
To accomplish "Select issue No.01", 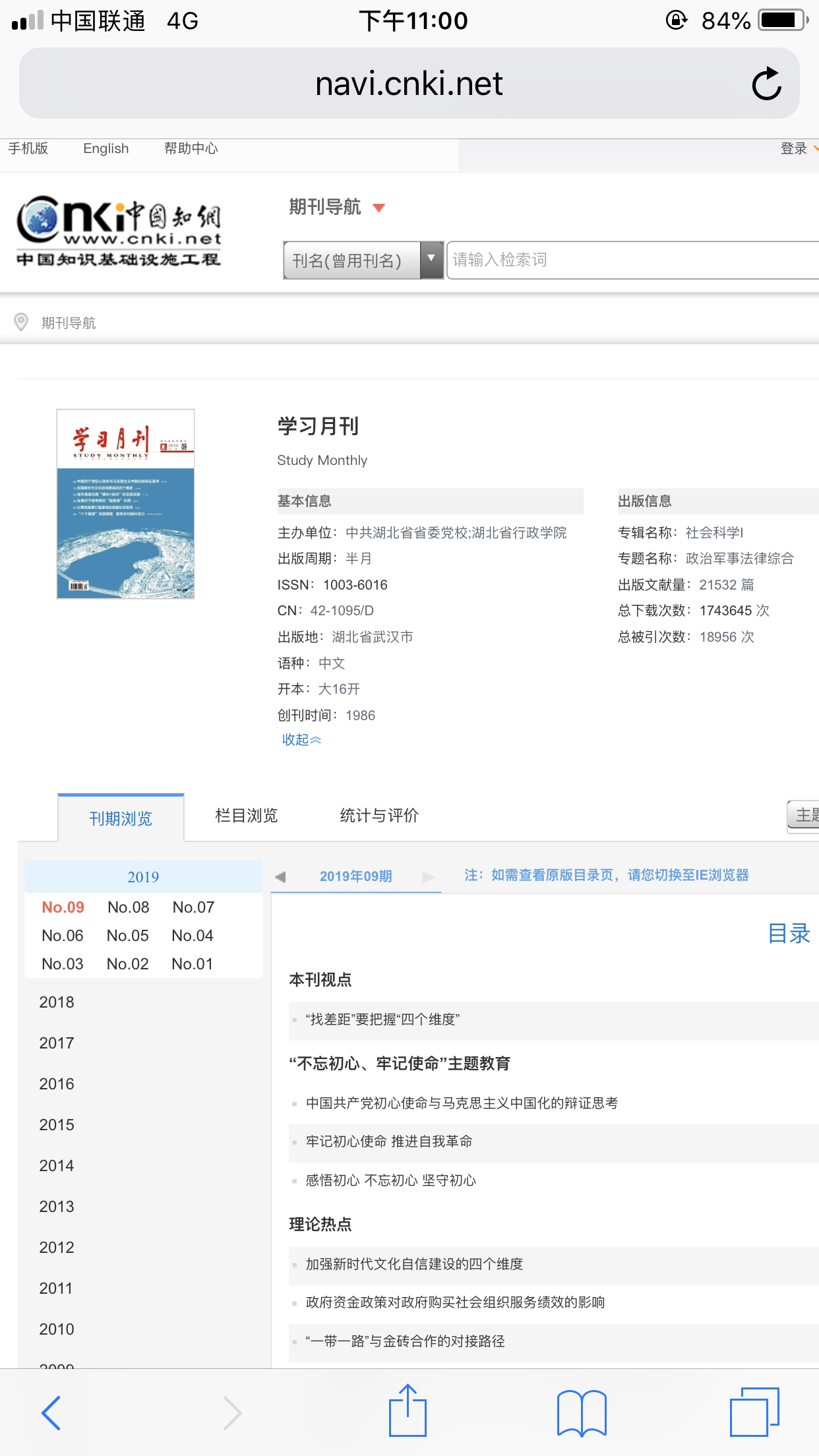I will (193, 964).
